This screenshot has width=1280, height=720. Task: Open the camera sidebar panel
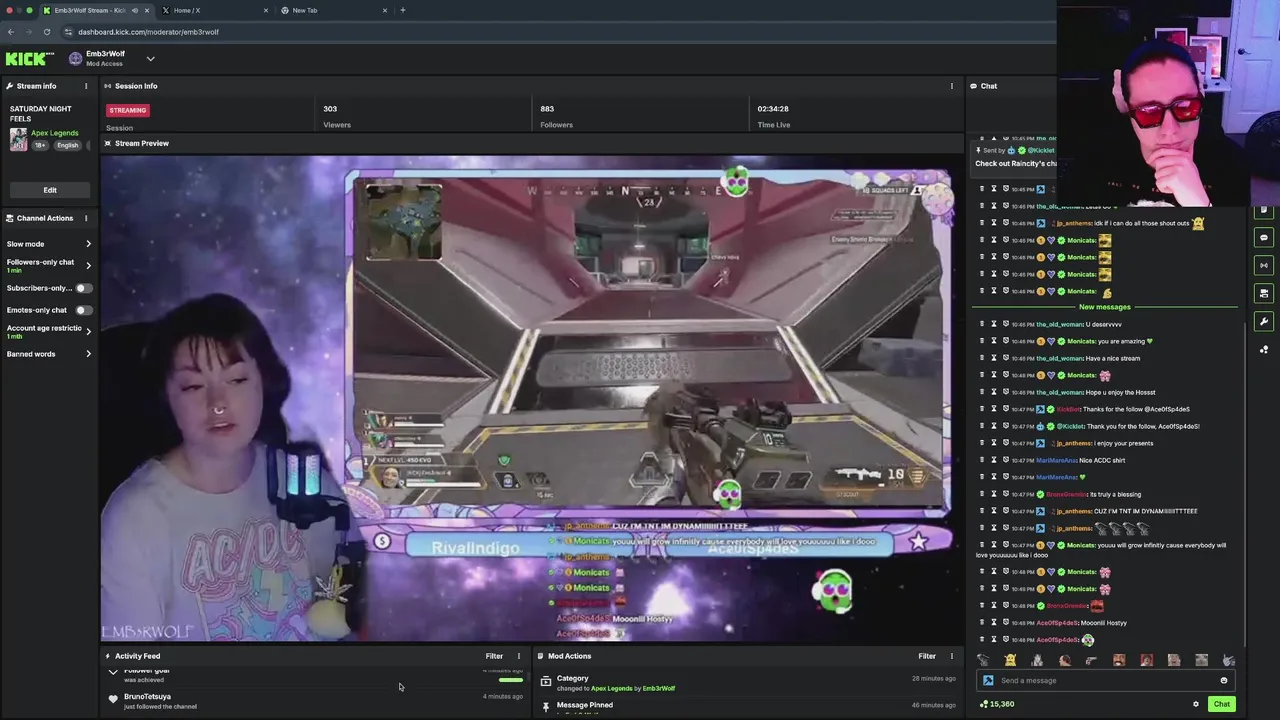1264,293
